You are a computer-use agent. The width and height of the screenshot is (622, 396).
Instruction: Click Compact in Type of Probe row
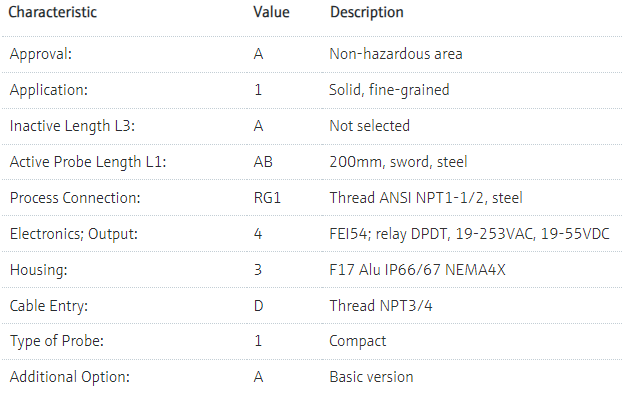357,342
